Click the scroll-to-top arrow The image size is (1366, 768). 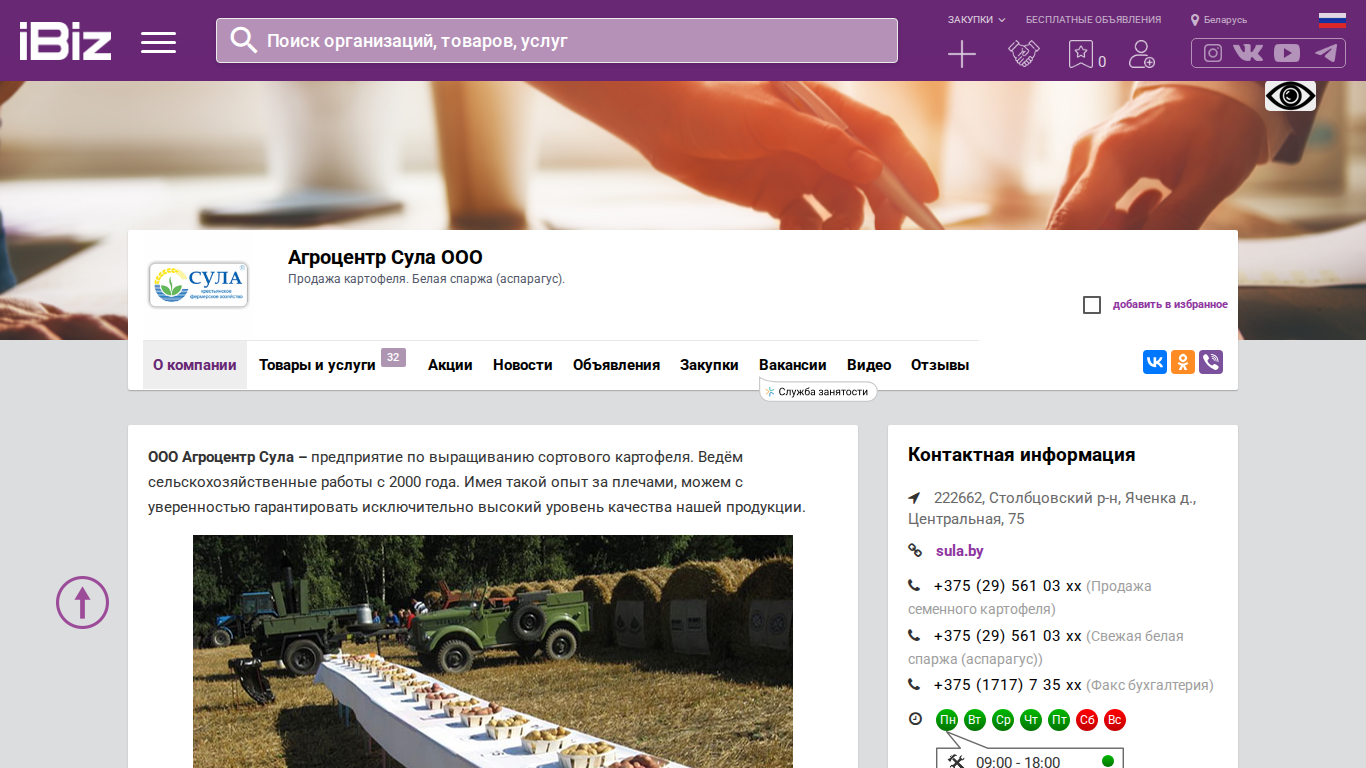coord(82,603)
